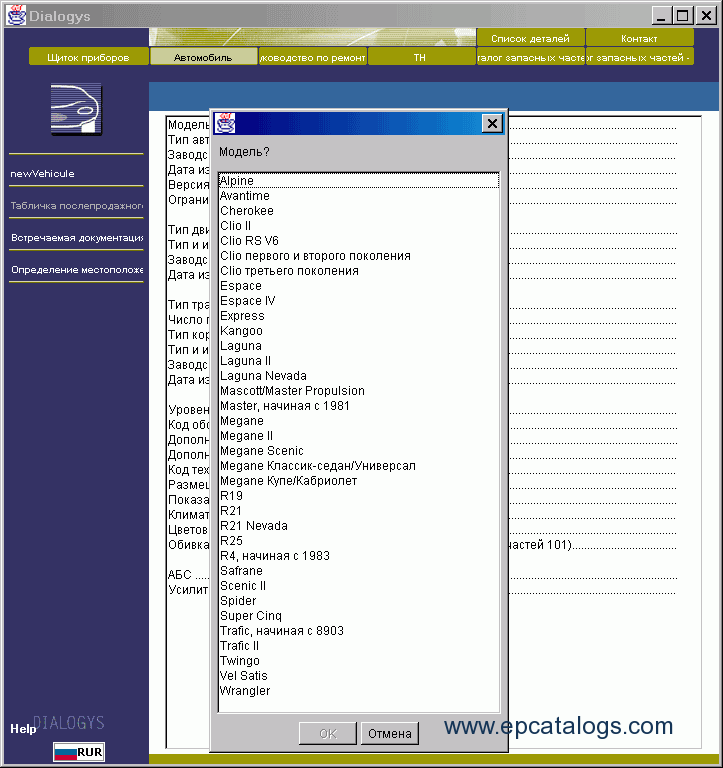
Task: Select Clio II in the model list
Action: pos(359,226)
